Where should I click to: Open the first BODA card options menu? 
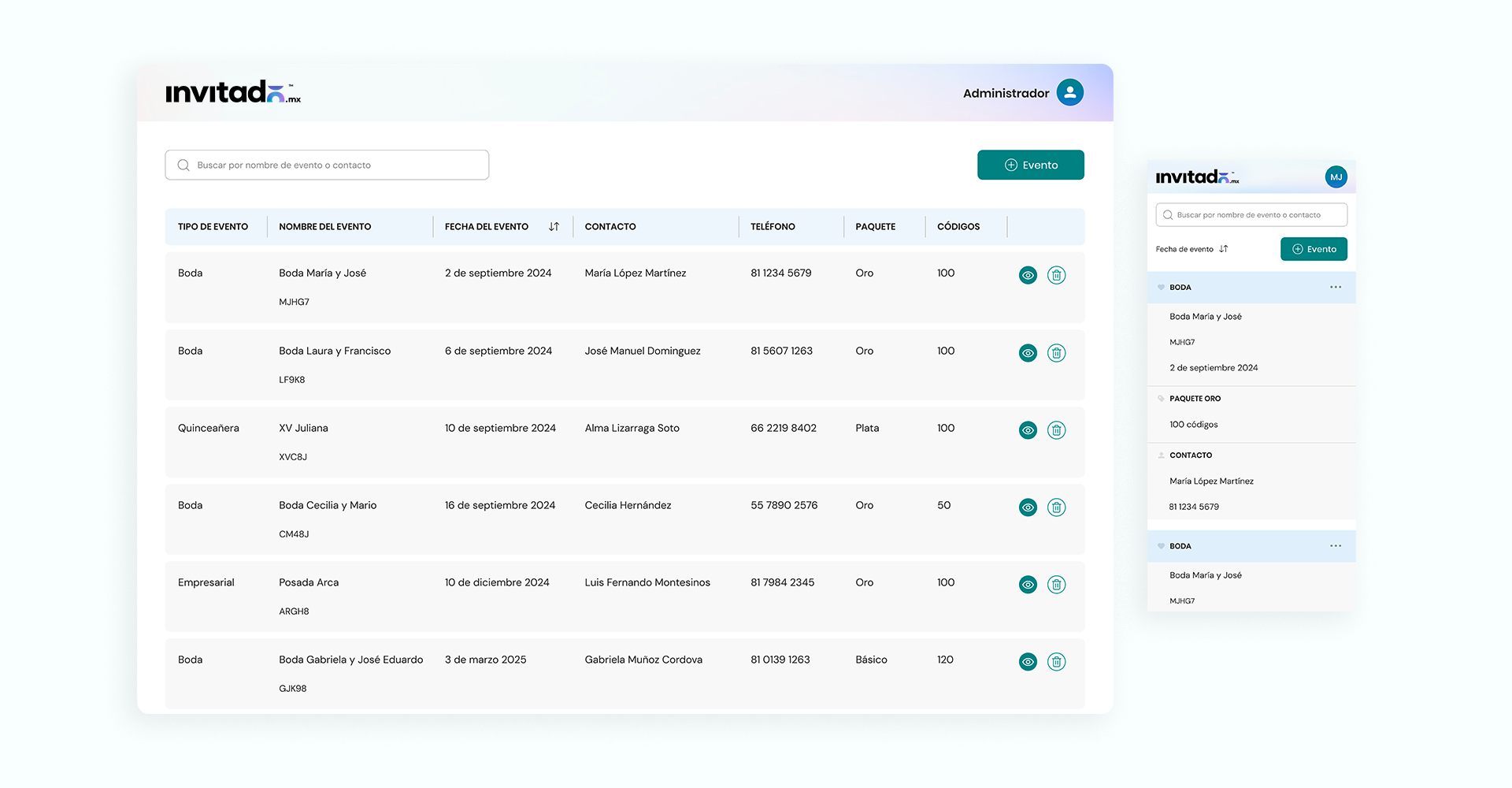[1336, 288]
